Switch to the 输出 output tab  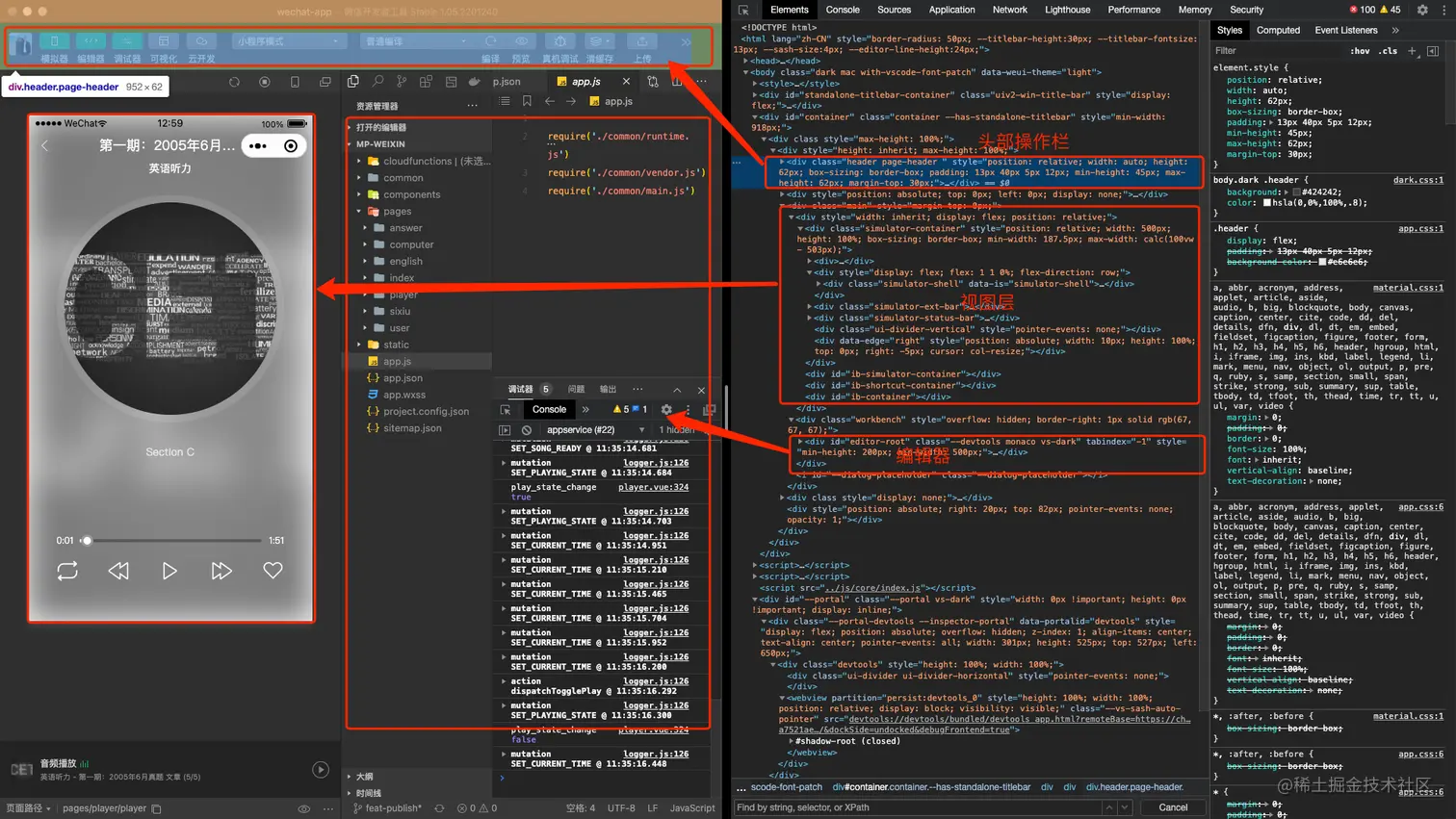pos(608,390)
